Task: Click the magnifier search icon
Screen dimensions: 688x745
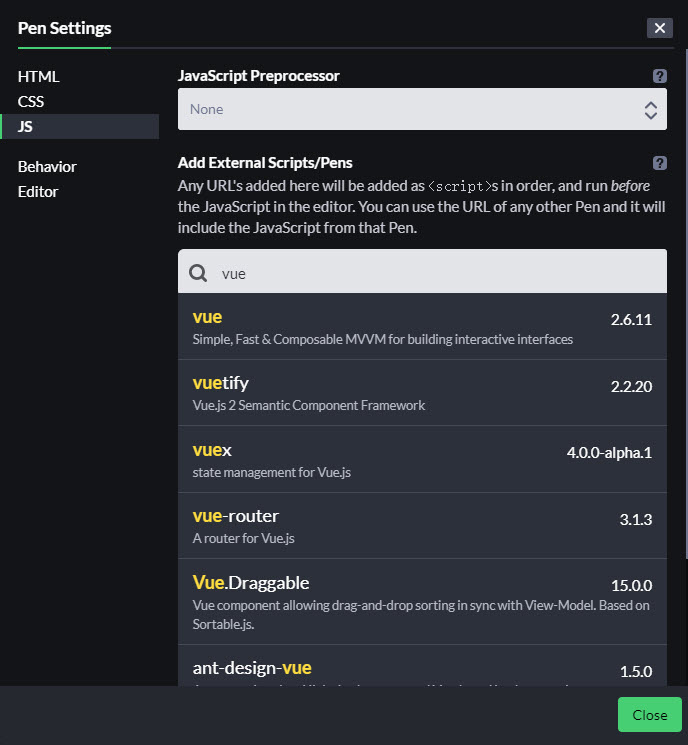Action: pyautogui.click(x=198, y=273)
